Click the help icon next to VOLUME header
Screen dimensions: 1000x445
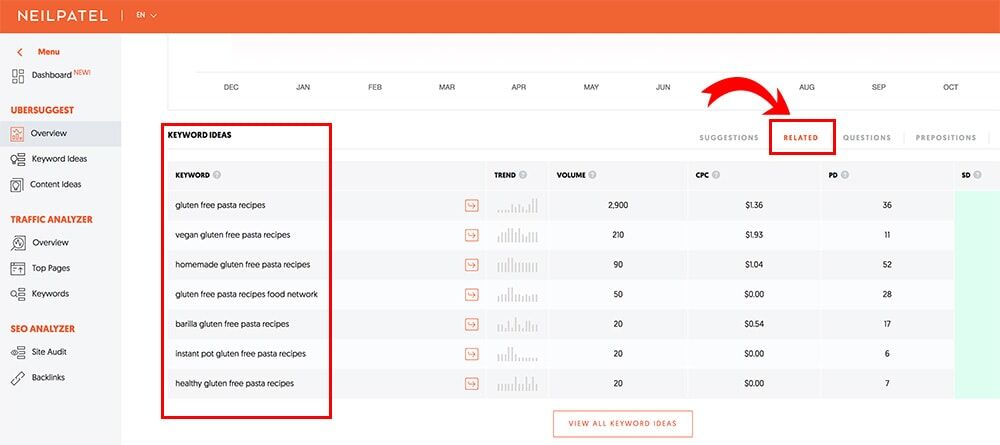[x=593, y=175]
